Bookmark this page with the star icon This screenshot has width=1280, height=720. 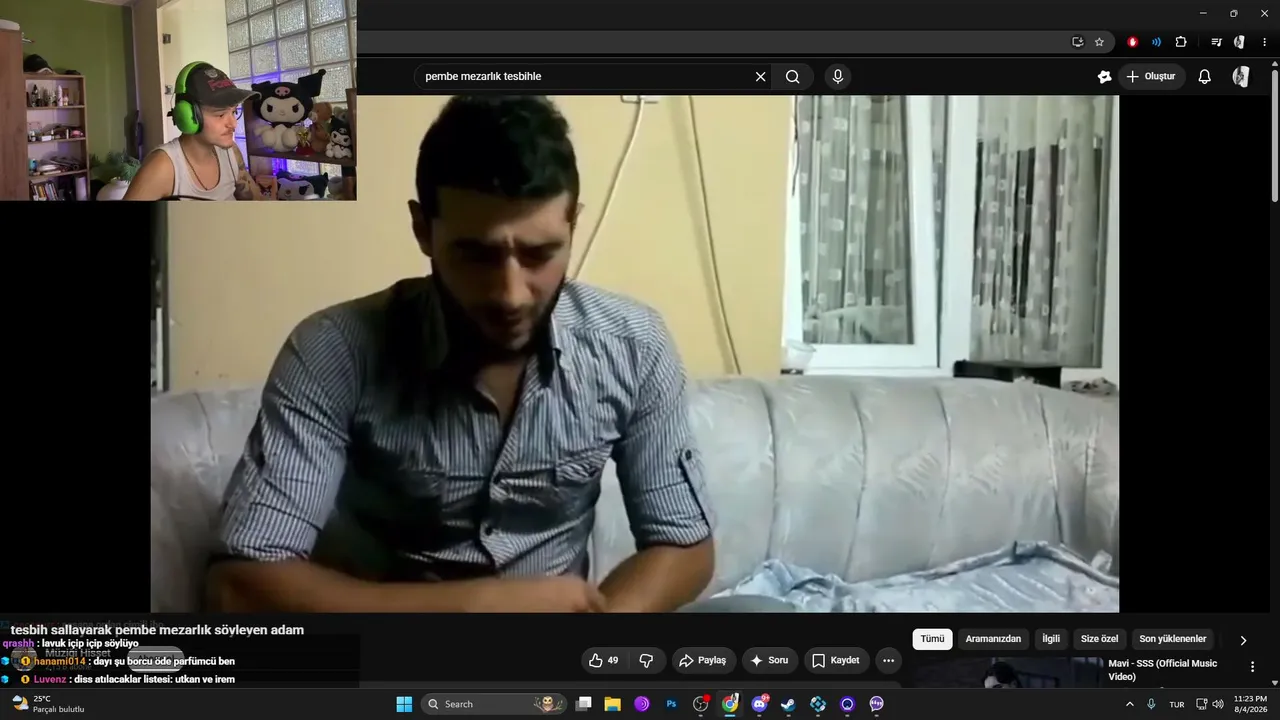point(1099,42)
